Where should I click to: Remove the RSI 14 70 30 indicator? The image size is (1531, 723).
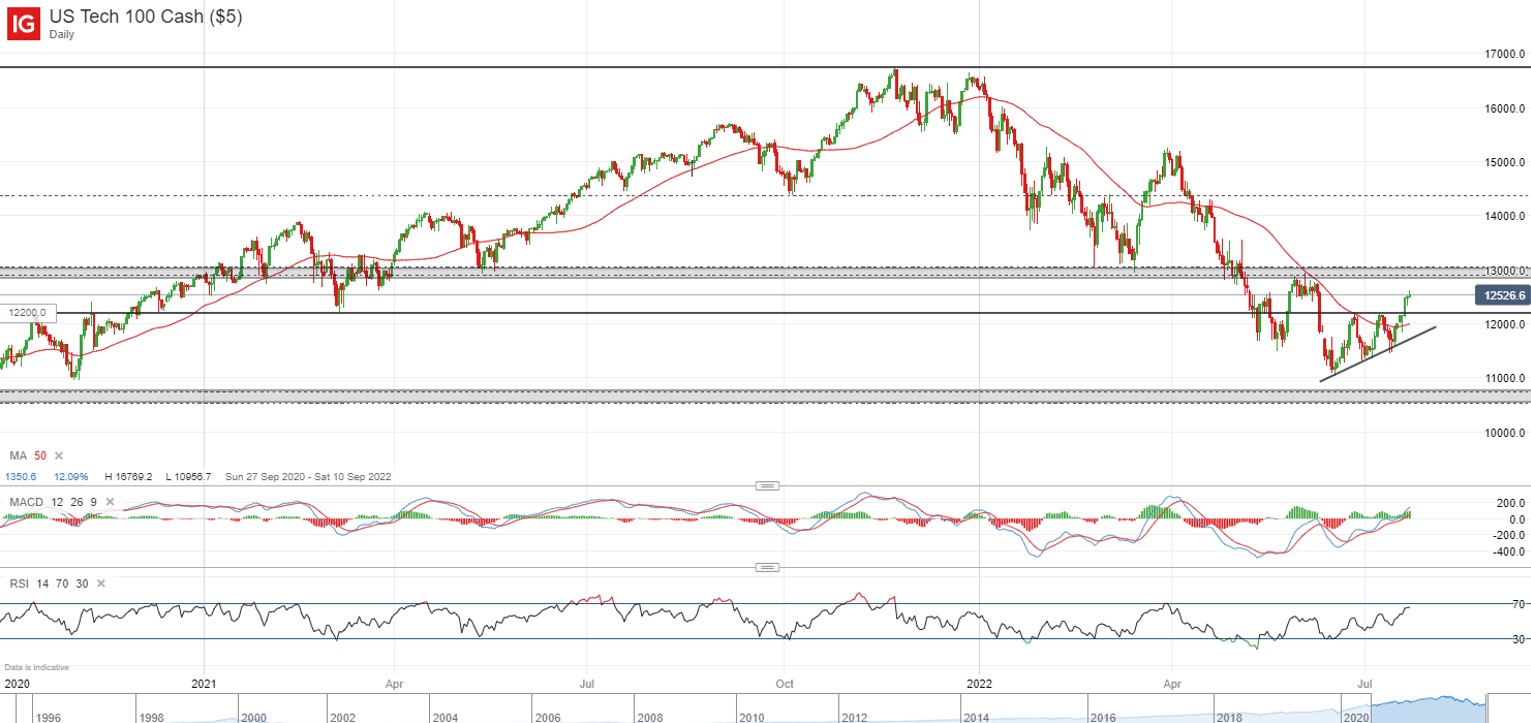99,582
